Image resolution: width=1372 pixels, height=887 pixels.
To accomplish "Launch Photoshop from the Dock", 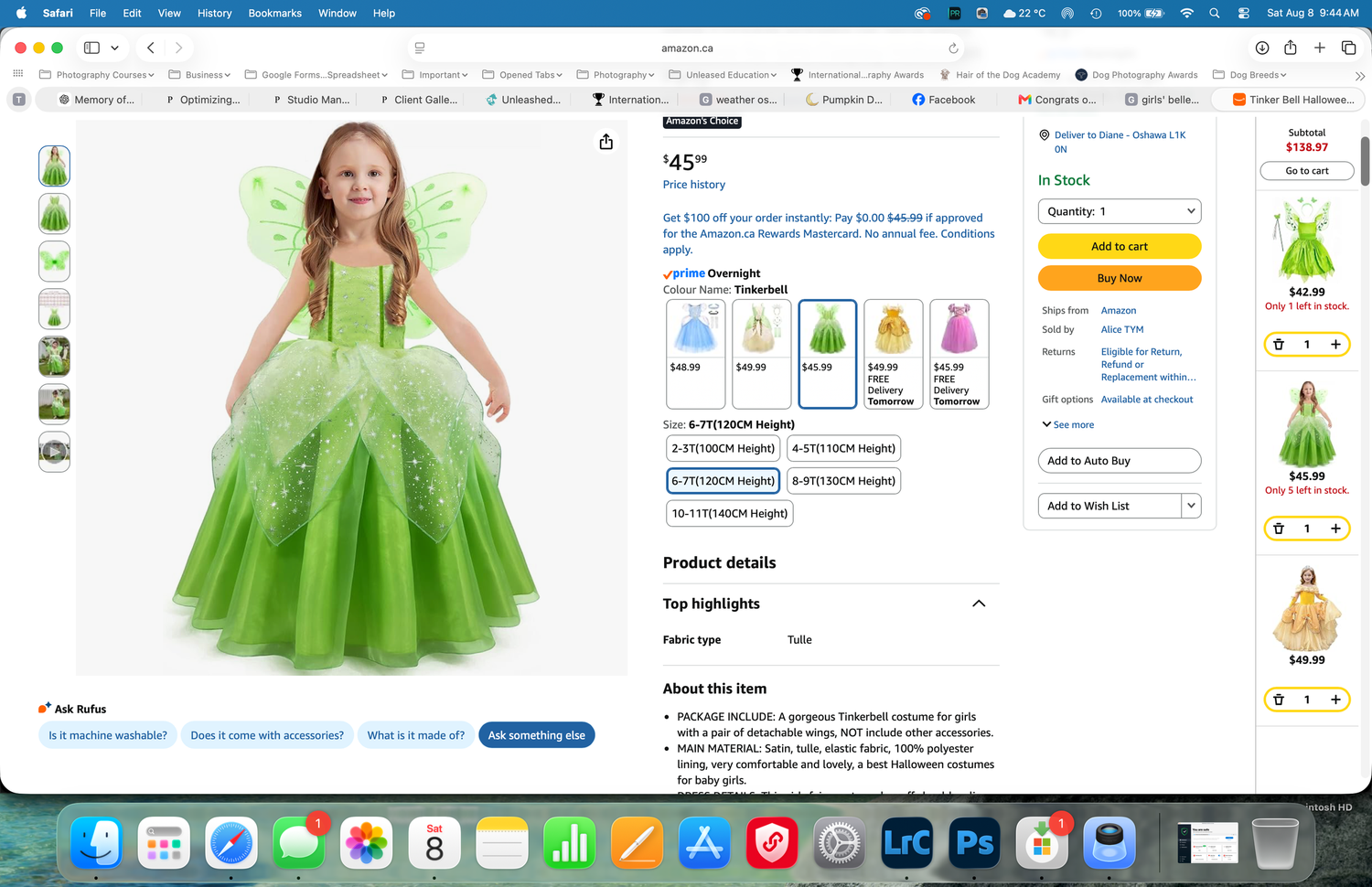I will coord(974,842).
